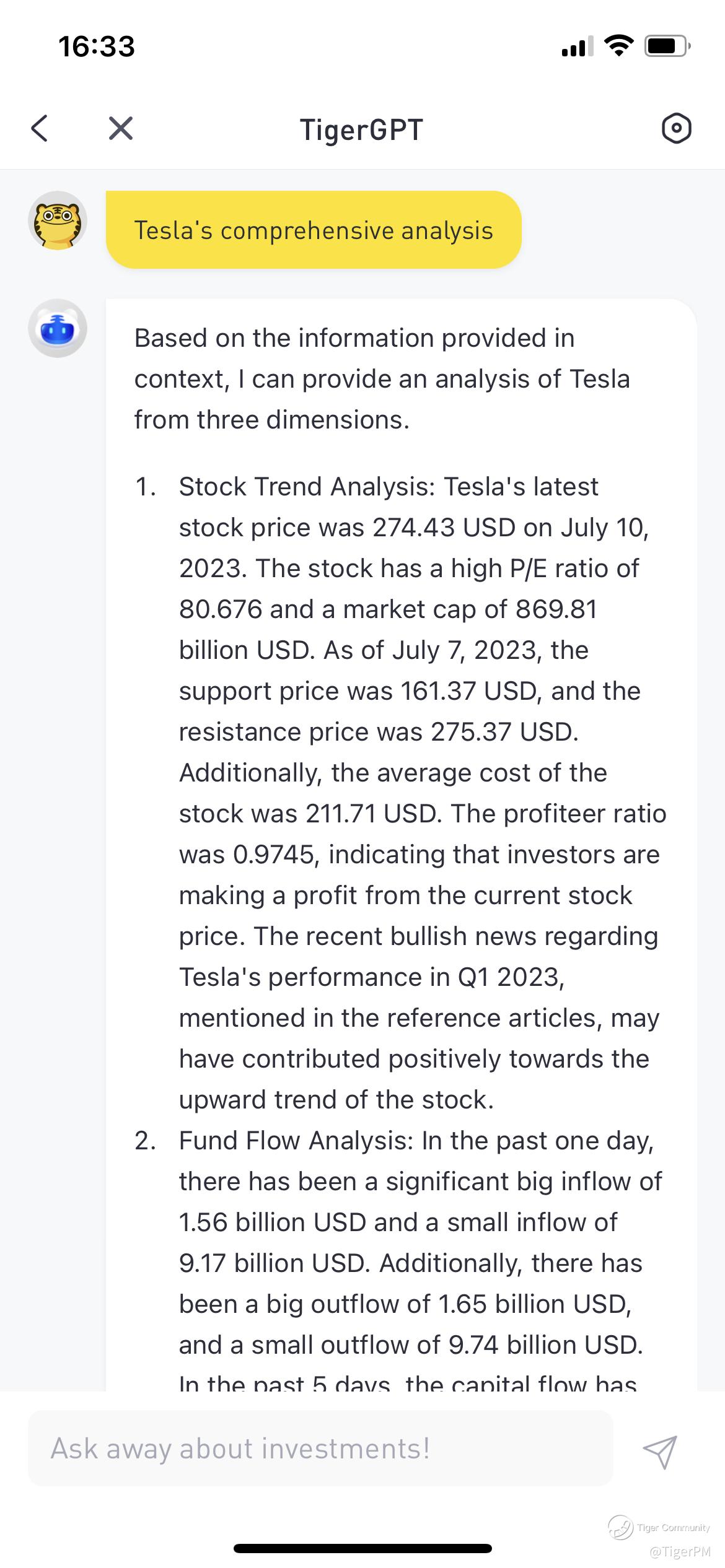Tap the back arrow in header
725x1568 pixels.
[x=40, y=129]
